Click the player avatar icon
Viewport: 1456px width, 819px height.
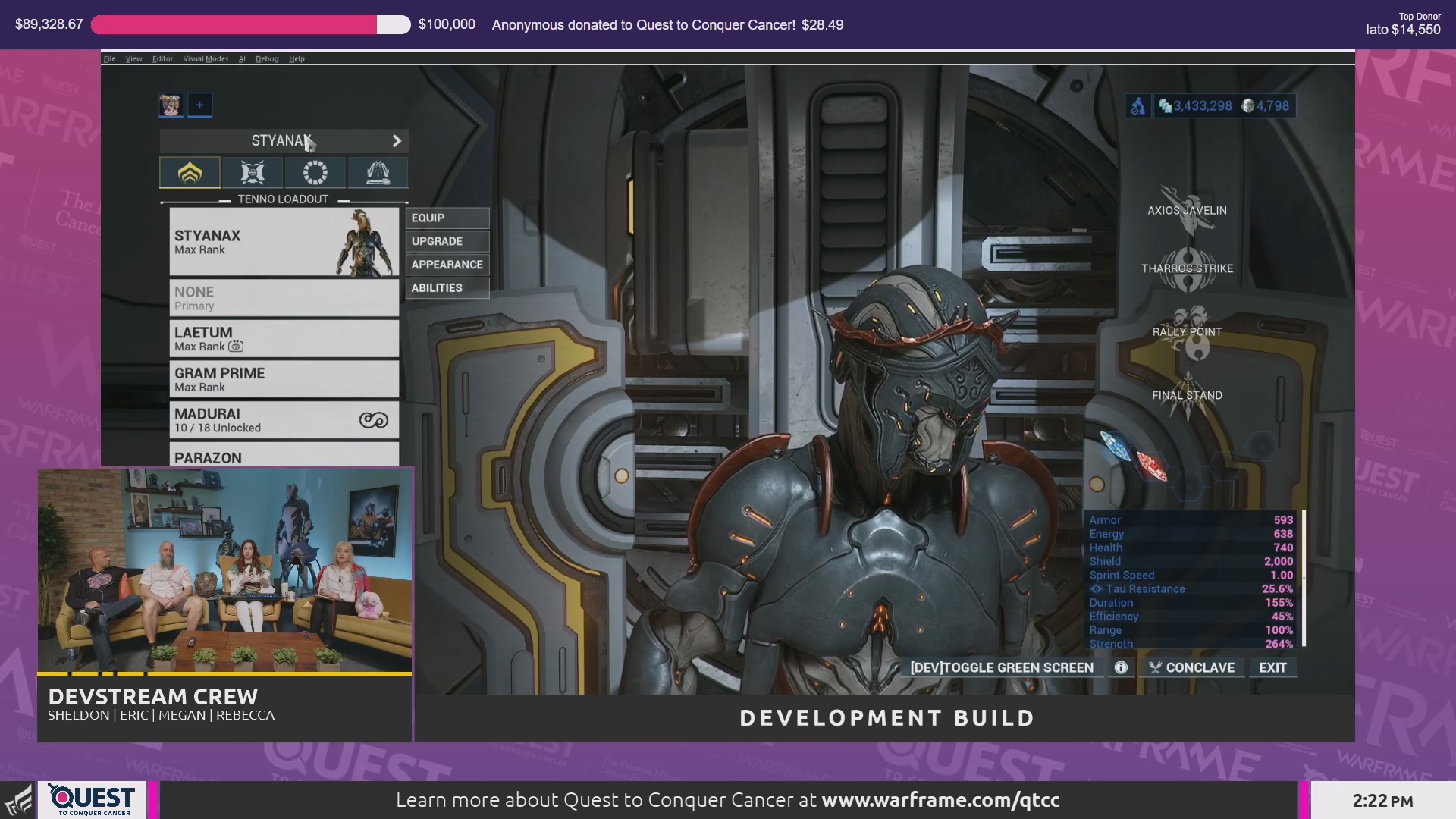tap(171, 105)
